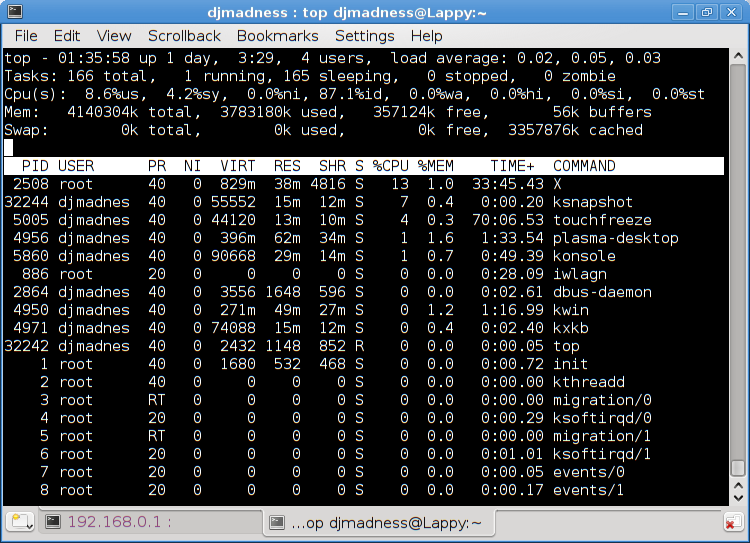The height and width of the screenshot is (543, 750).
Task: Click the kwin process name
Action: (x=571, y=310)
